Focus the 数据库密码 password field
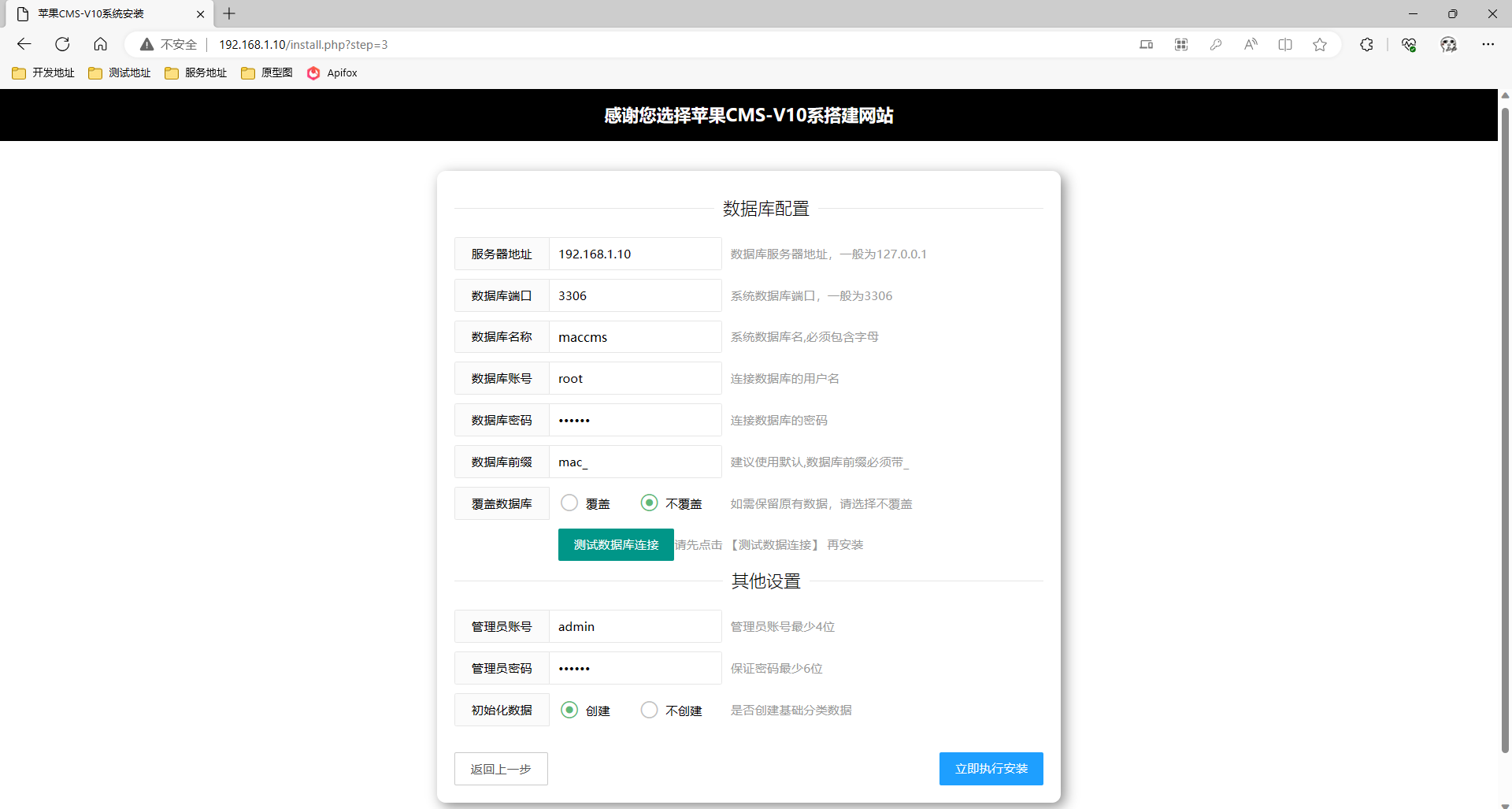This screenshot has height=809, width=1512. [635, 420]
